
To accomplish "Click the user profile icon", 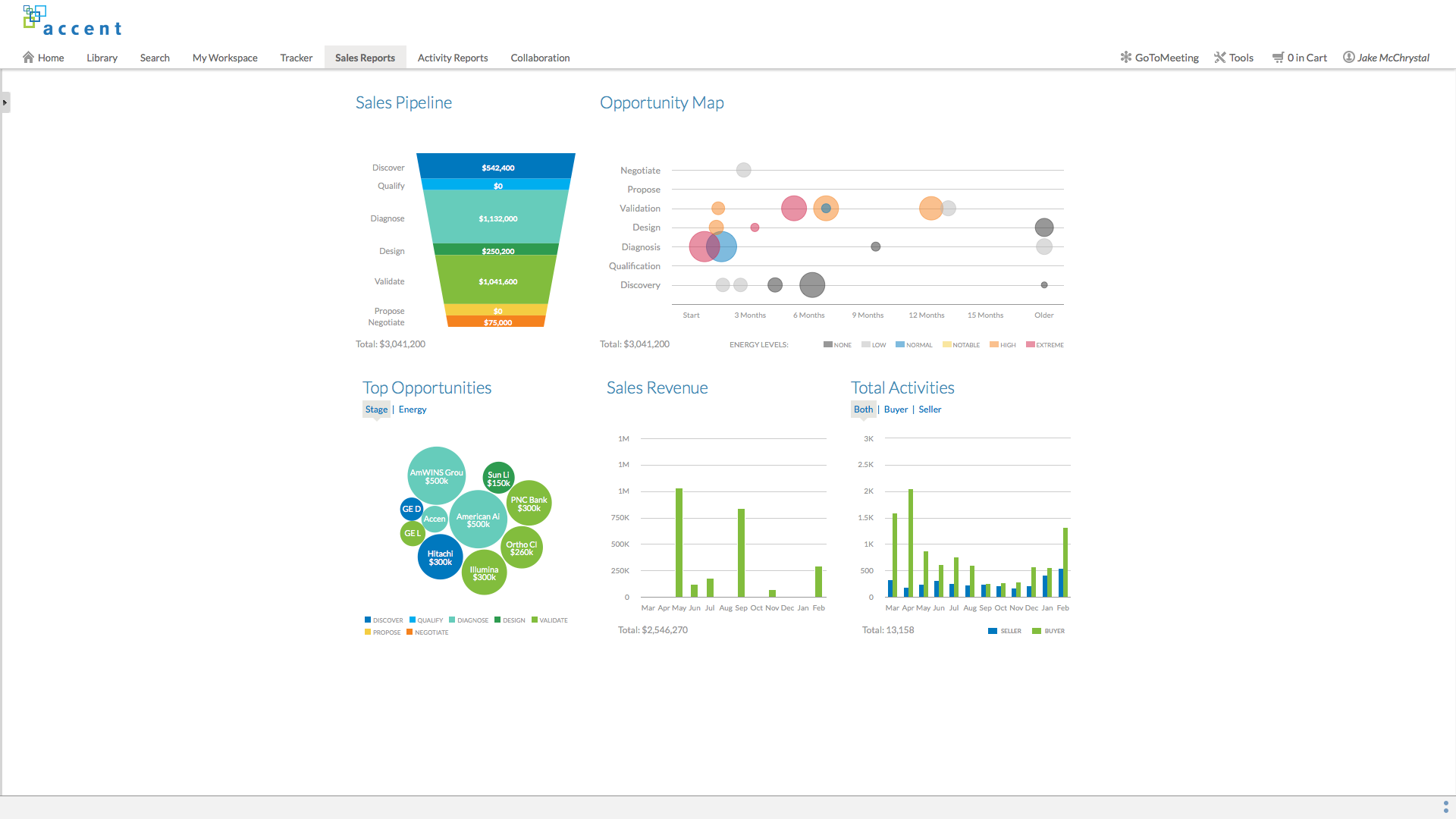I will point(1348,58).
